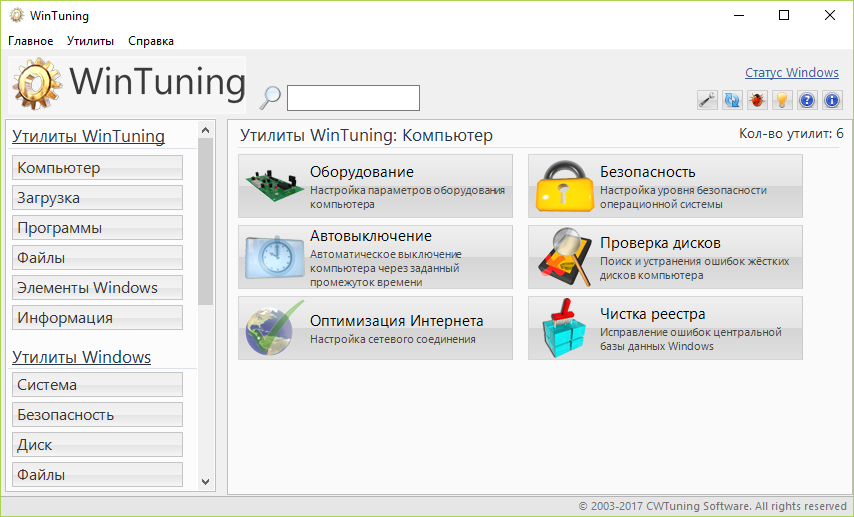Click the blue question mark help icon
854x517 pixels.
tap(807, 100)
